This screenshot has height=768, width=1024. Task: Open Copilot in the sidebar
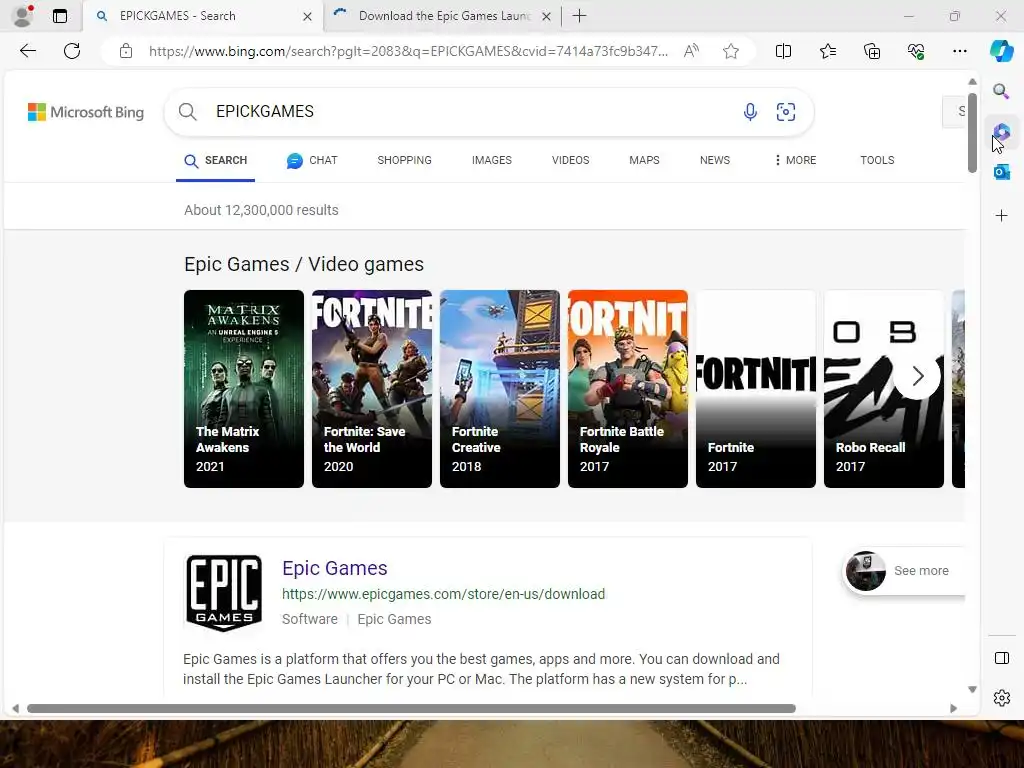(x=1001, y=51)
